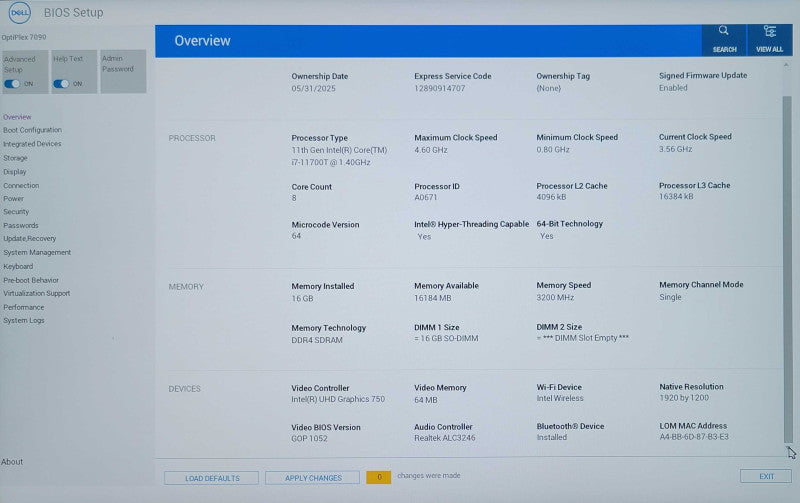
Task: Open Update, Recovery section
Action: click(30, 239)
